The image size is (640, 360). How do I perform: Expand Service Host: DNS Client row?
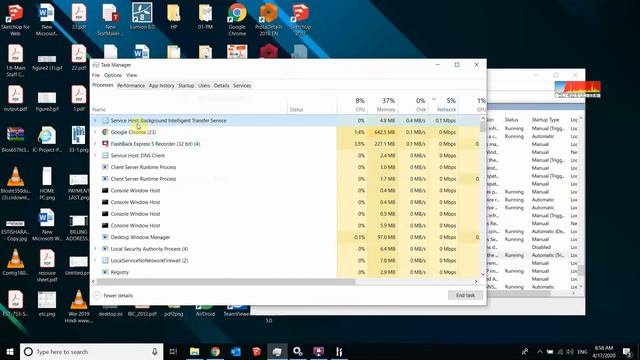[96, 156]
